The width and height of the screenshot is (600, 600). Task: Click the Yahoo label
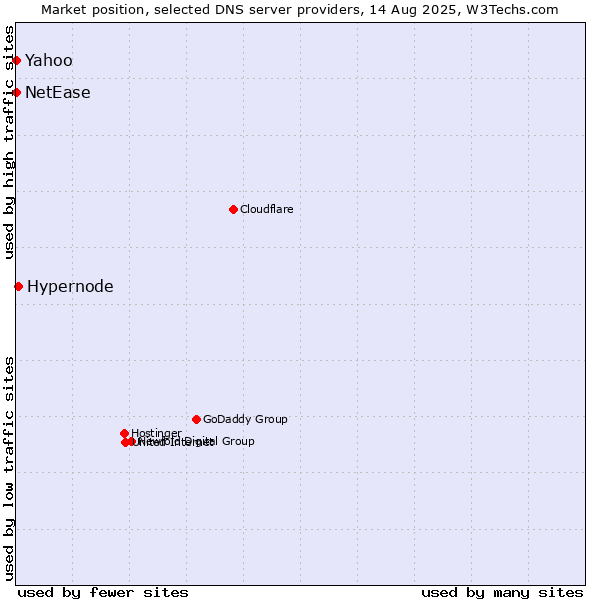coord(49,60)
